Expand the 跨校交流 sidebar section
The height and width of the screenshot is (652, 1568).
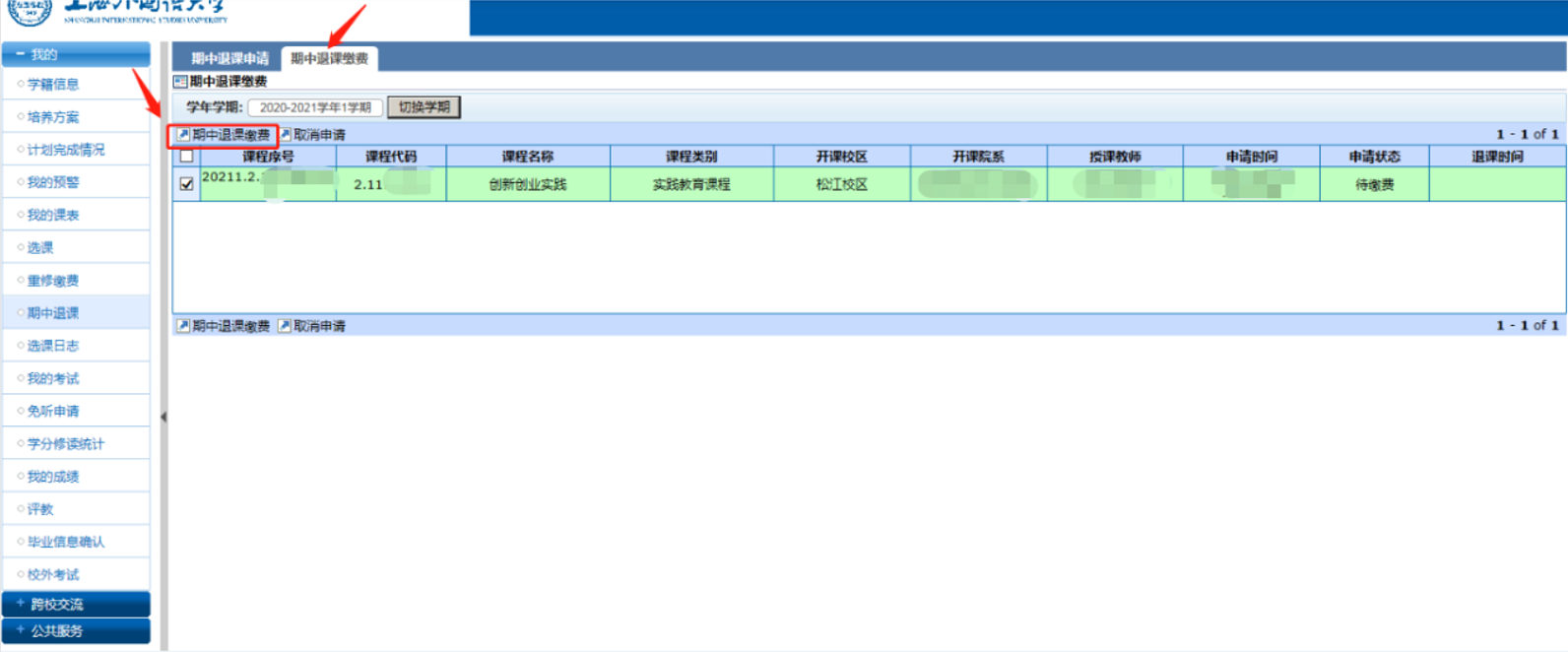pyautogui.click(x=21, y=604)
